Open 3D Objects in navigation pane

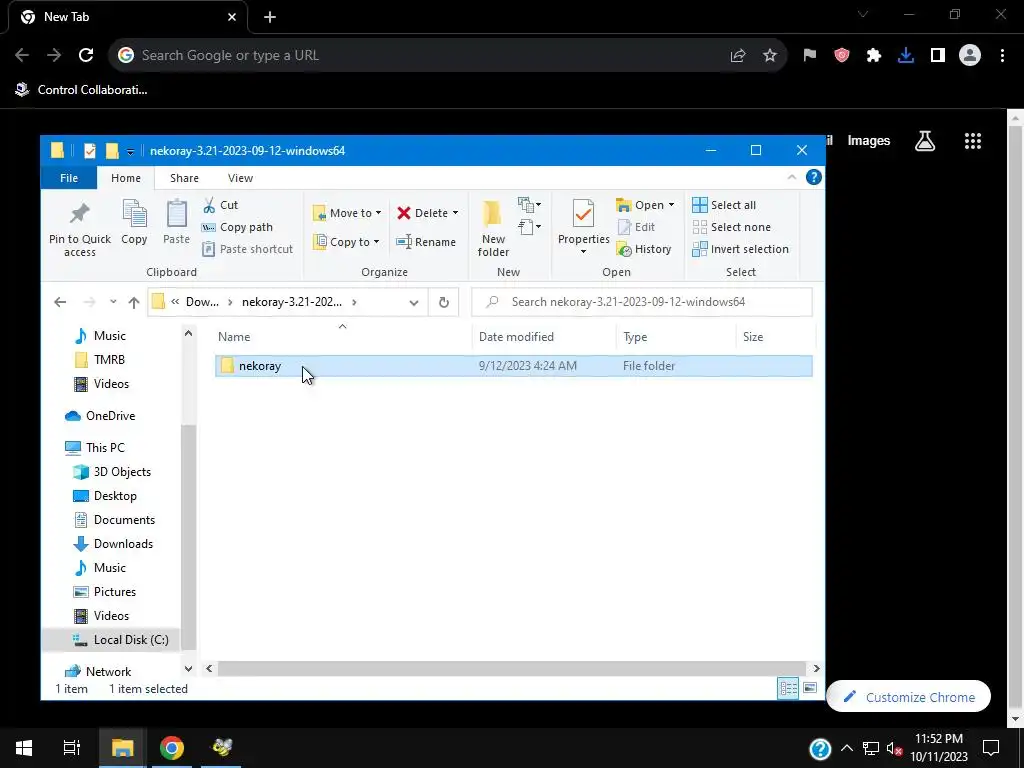coord(122,472)
